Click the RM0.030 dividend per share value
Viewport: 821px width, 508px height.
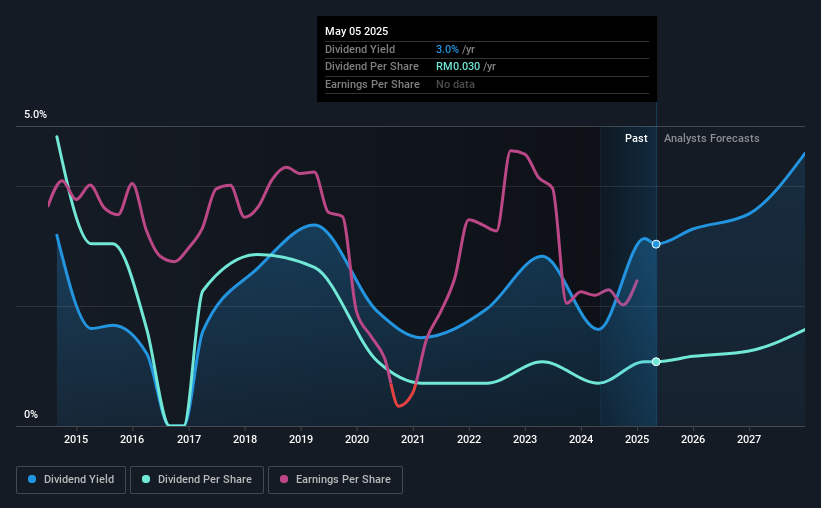click(x=458, y=67)
